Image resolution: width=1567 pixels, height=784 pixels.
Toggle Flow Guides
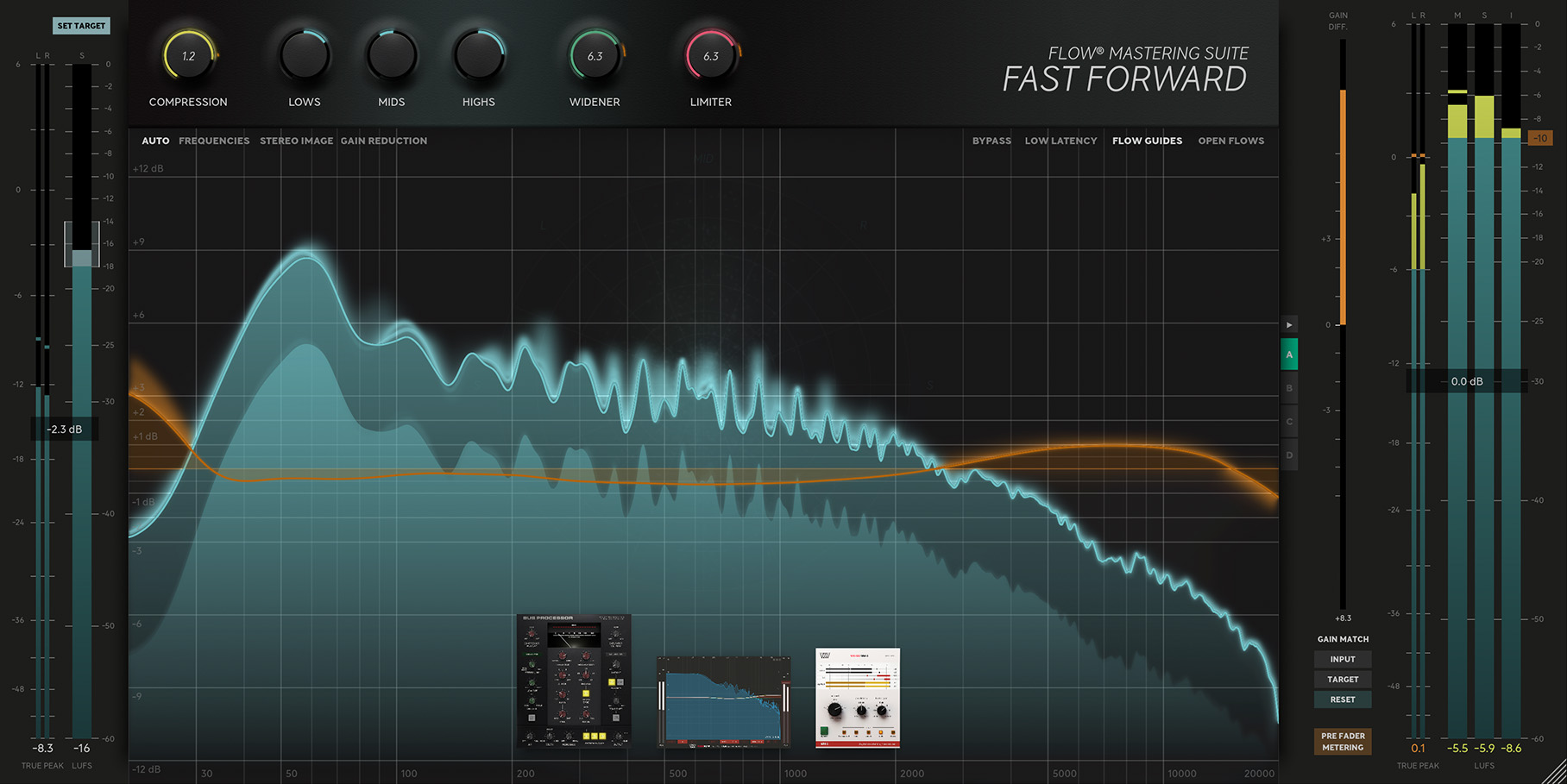coord(1147,141)
